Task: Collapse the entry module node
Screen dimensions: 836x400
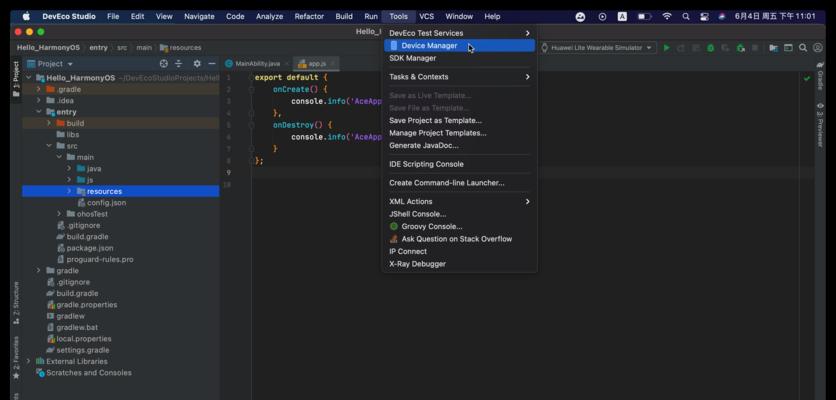Action: pos(38,112)
